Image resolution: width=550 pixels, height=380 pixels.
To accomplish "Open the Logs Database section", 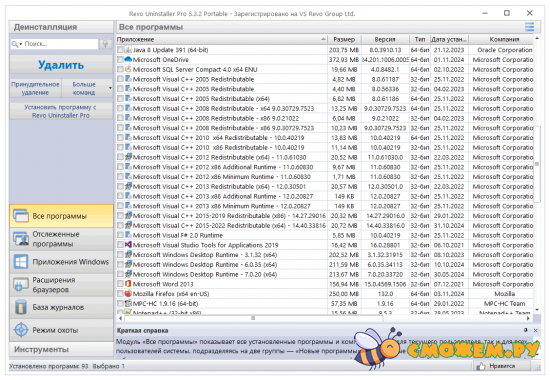I will (61, 307).
